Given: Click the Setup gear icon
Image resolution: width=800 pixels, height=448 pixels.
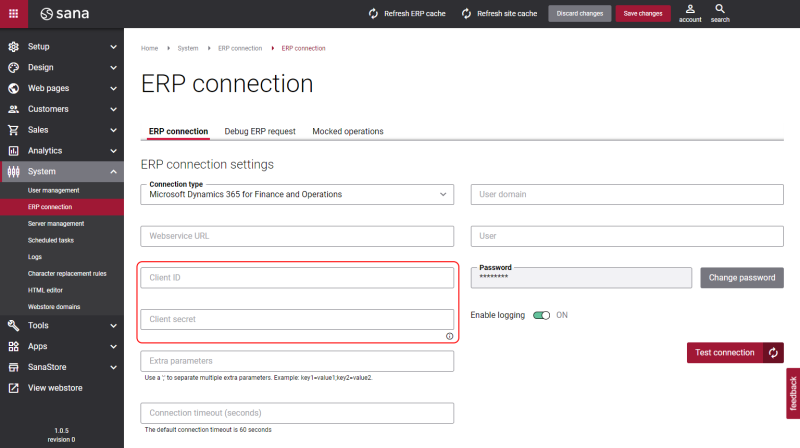Looking at the screenshot, I should 14,46.
